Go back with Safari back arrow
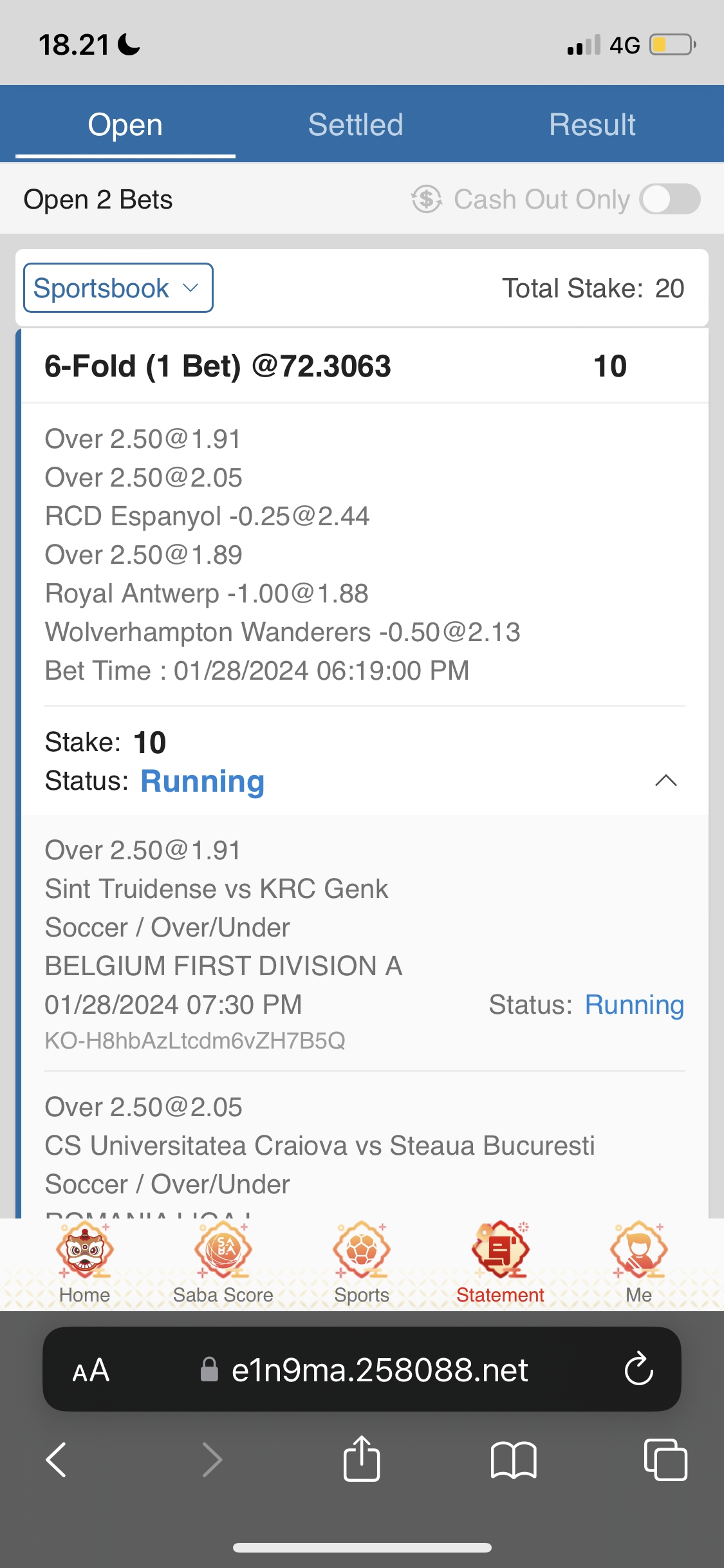This screenshot has width=724, height=1568. pyautogui.click(x=57, y=1459)
